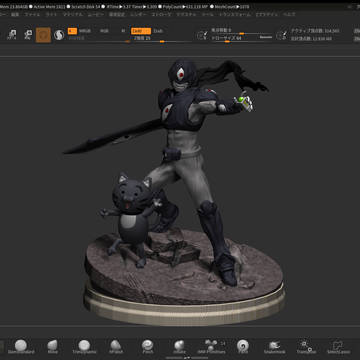Open the ムービー menu
The image size is (360, 360).
tap(95, 15)
